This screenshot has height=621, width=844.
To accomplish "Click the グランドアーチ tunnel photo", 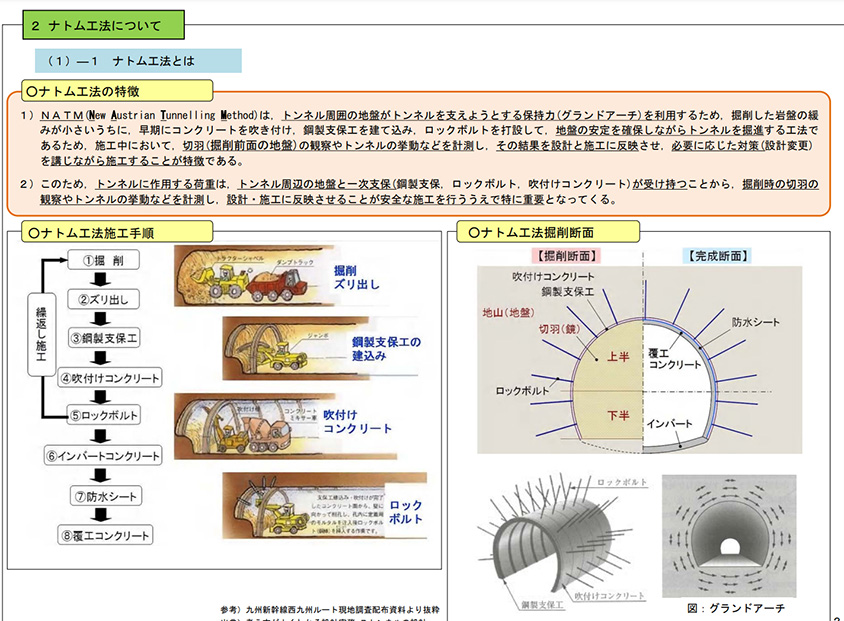I will click(x=727, y=535).
